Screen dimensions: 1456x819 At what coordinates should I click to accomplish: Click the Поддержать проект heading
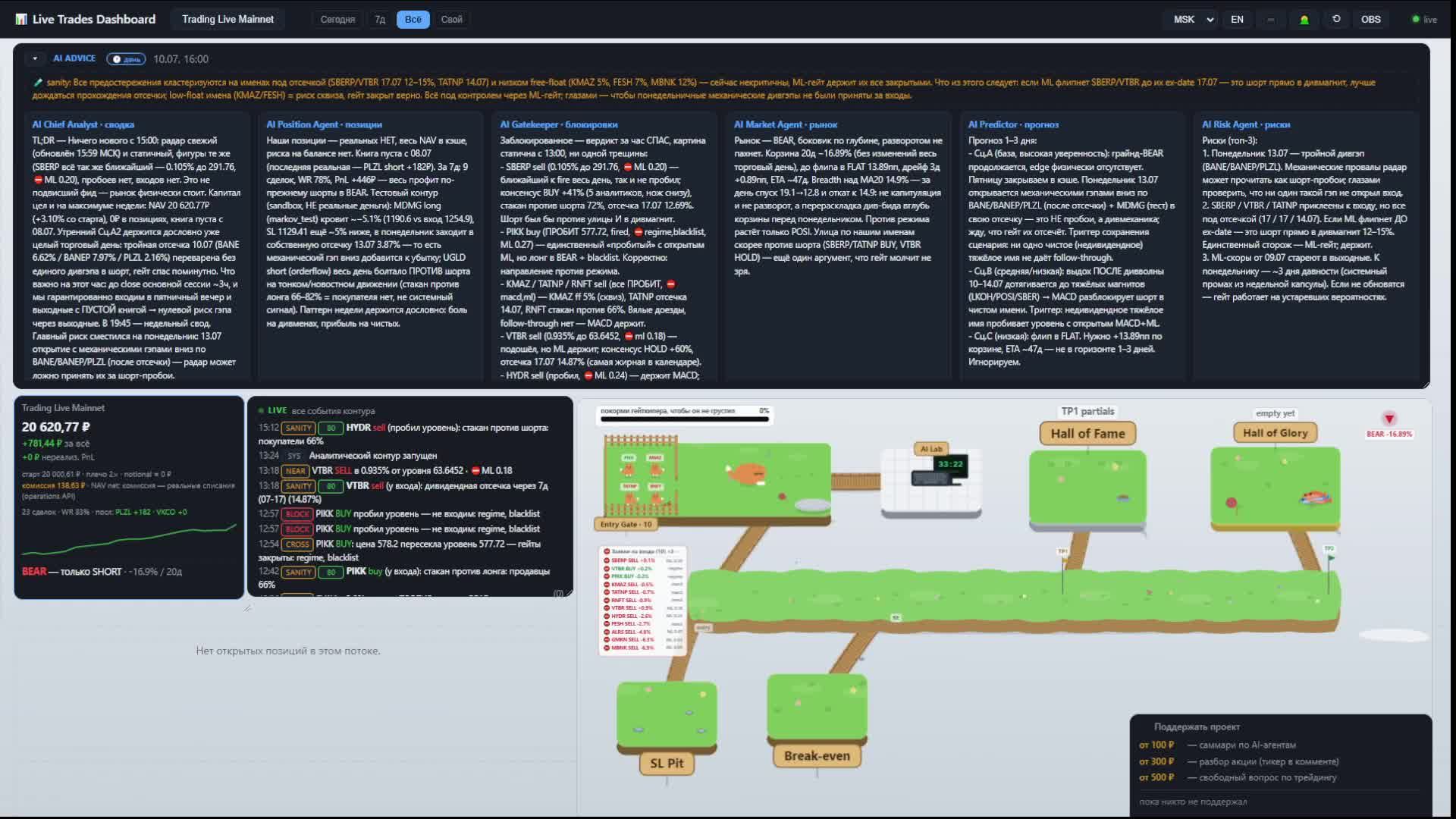tap(1197, 726)
